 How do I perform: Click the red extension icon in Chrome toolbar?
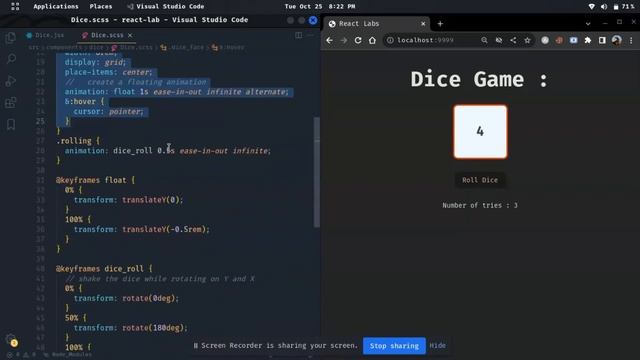559,40
